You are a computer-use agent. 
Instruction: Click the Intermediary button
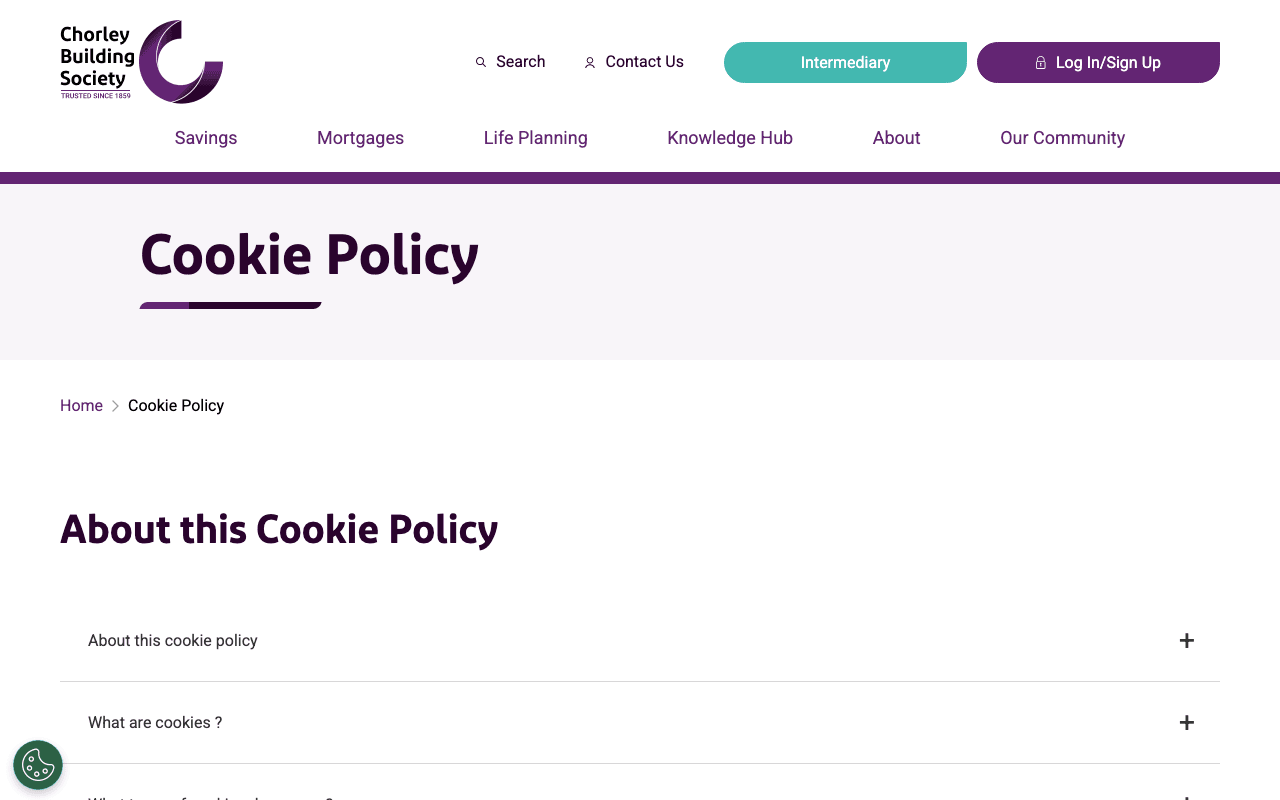[x=845, y=62]
